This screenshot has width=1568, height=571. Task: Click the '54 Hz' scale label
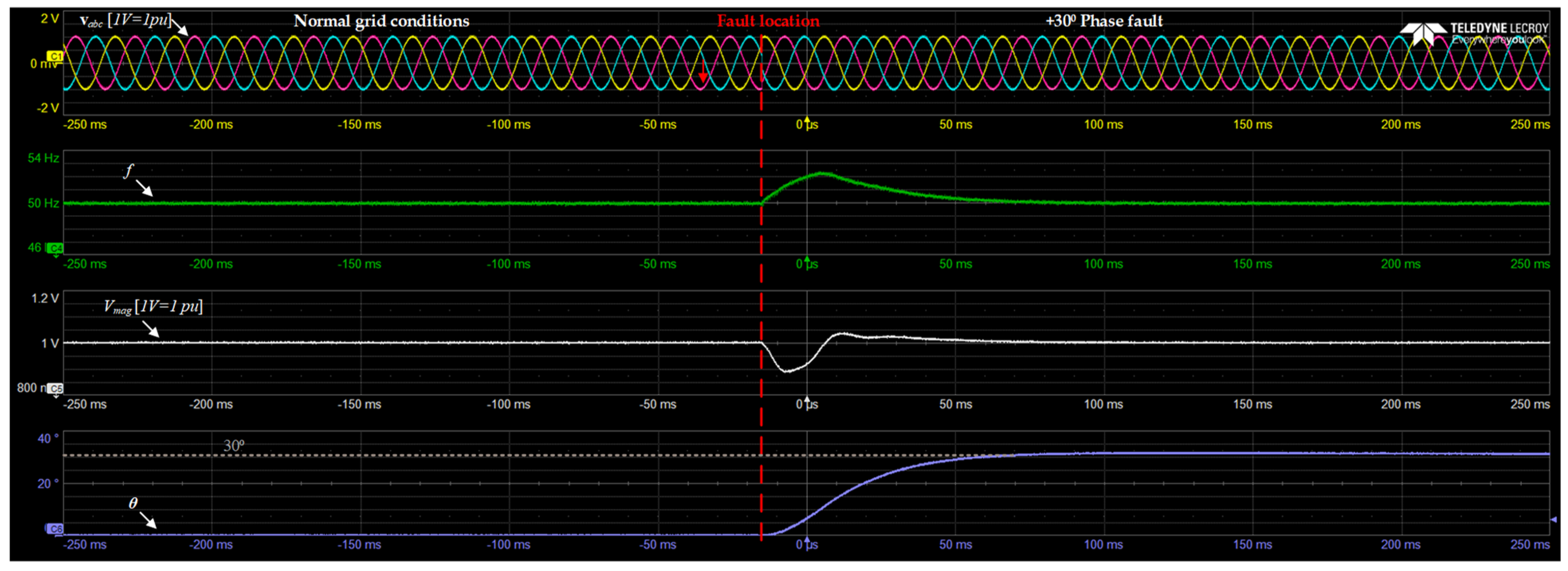43,158
